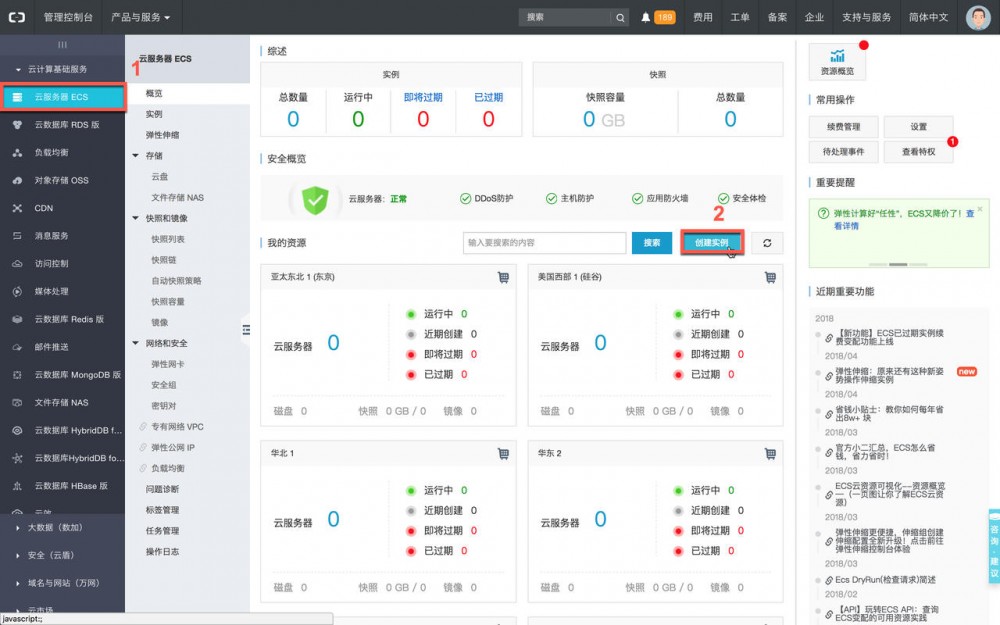Select 云盘 in the ECS menu
This screenshot has height=625, width=1000.
159,177
